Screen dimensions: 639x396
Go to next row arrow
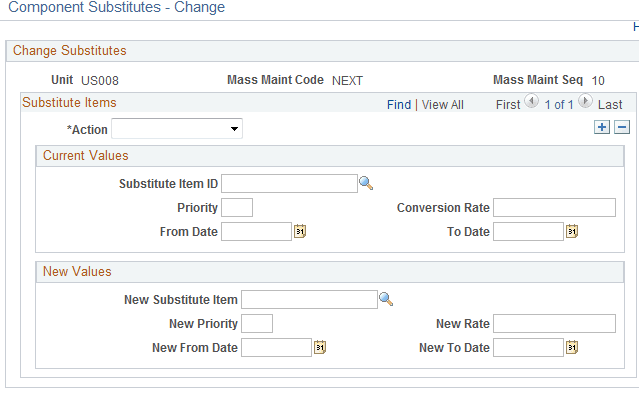[585, 101]
